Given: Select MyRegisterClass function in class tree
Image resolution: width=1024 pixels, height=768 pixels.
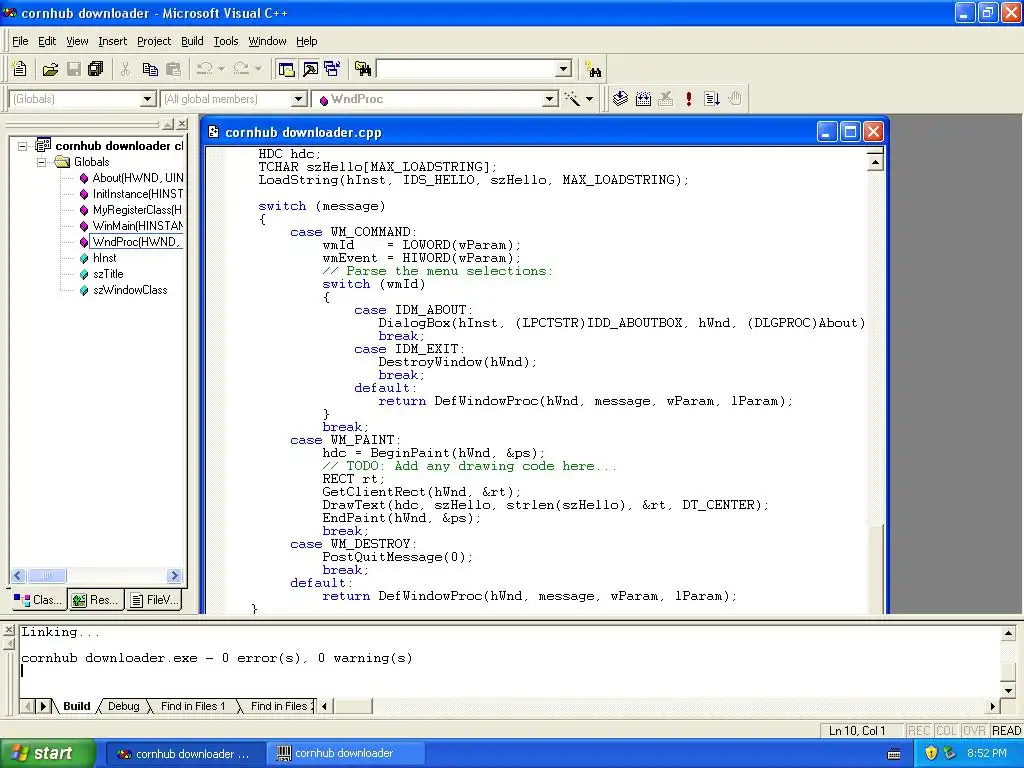Looking at the screenshot, I should [137, 210].
